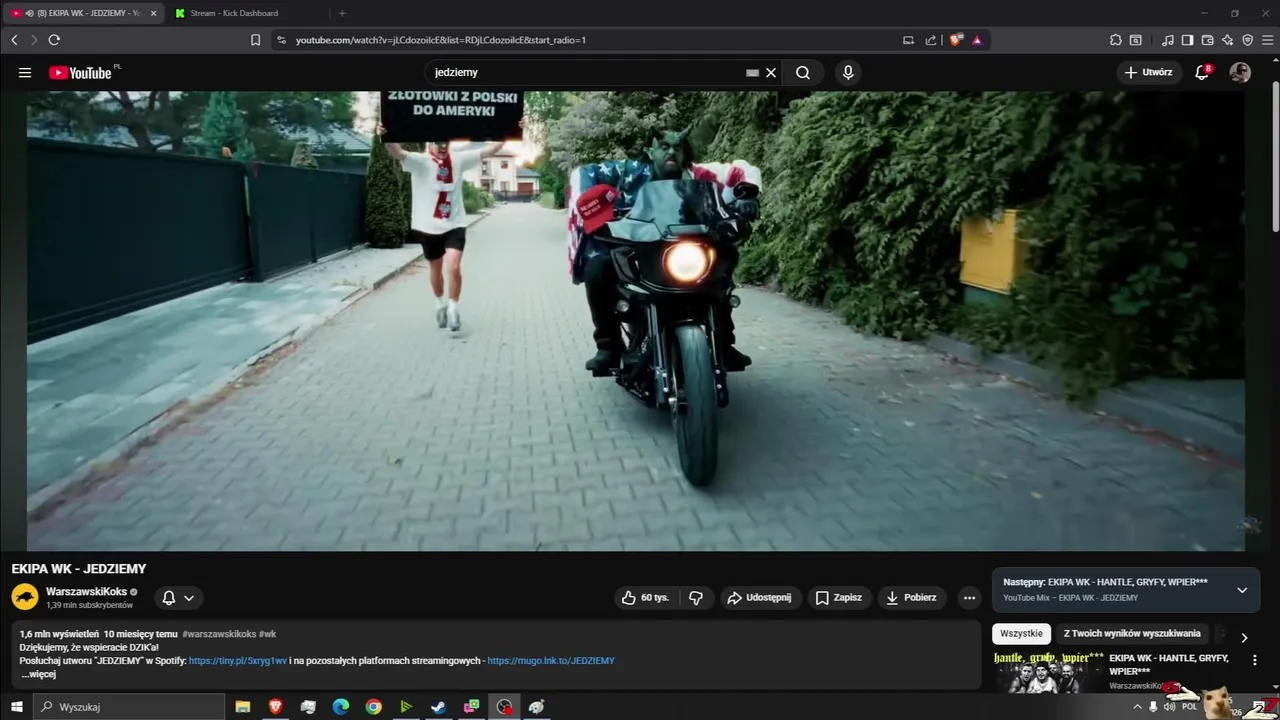
Task: Expand the subscription notification bell dropdown
Action: coord(178,598)
